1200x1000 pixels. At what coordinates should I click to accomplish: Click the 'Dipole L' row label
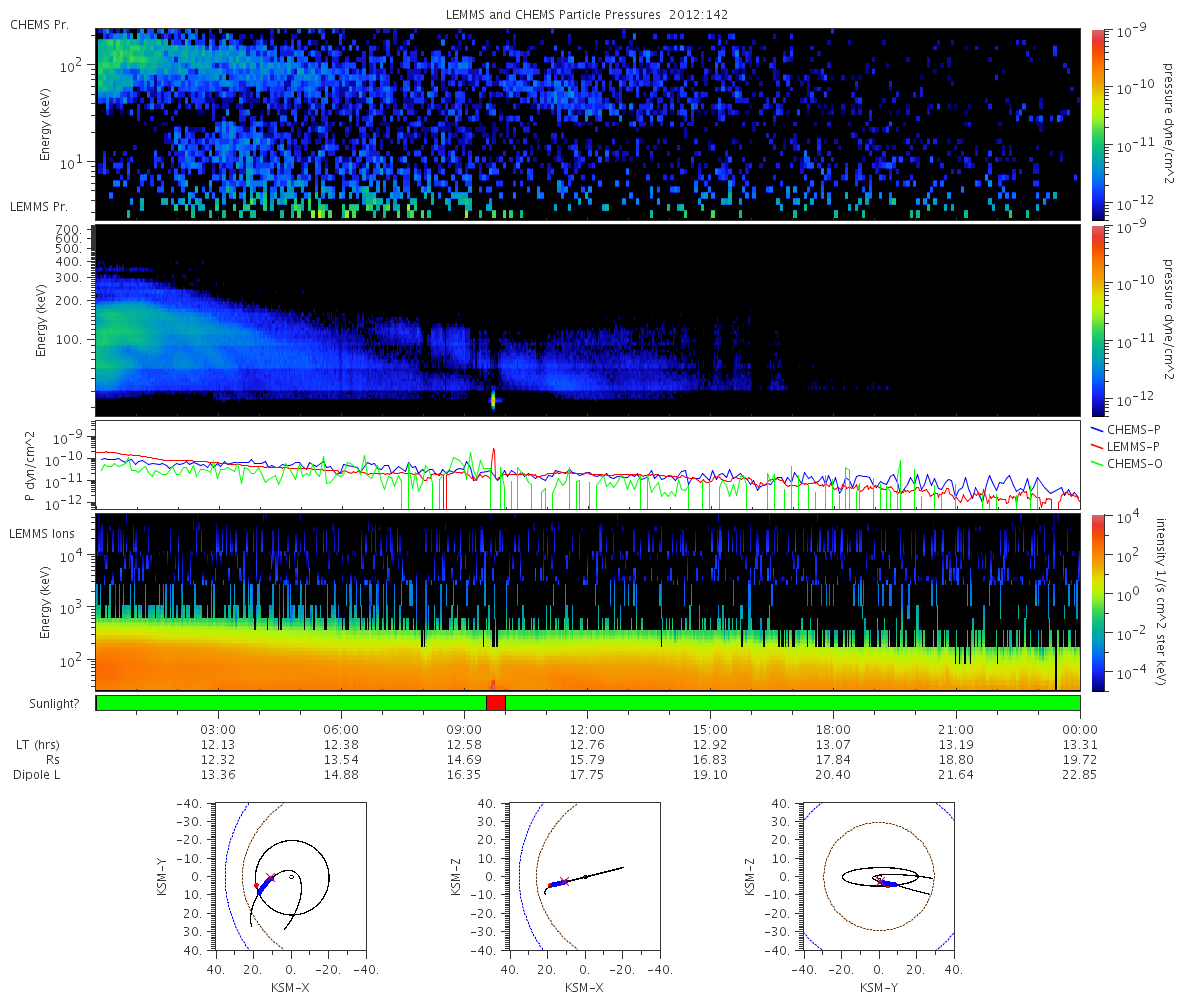click(39, 775)
